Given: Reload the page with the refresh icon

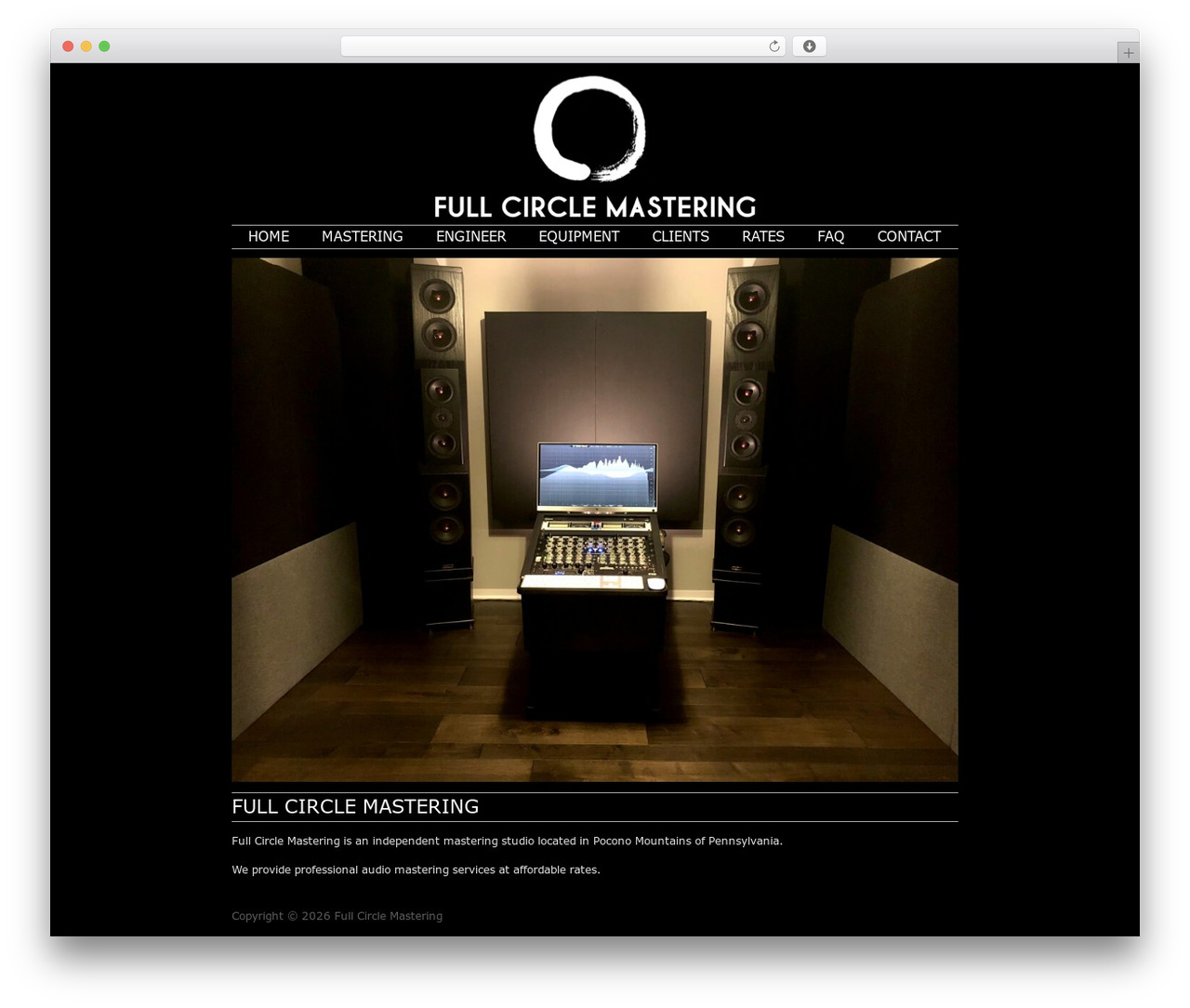Looking at the screenshot, I should (774, 46).
